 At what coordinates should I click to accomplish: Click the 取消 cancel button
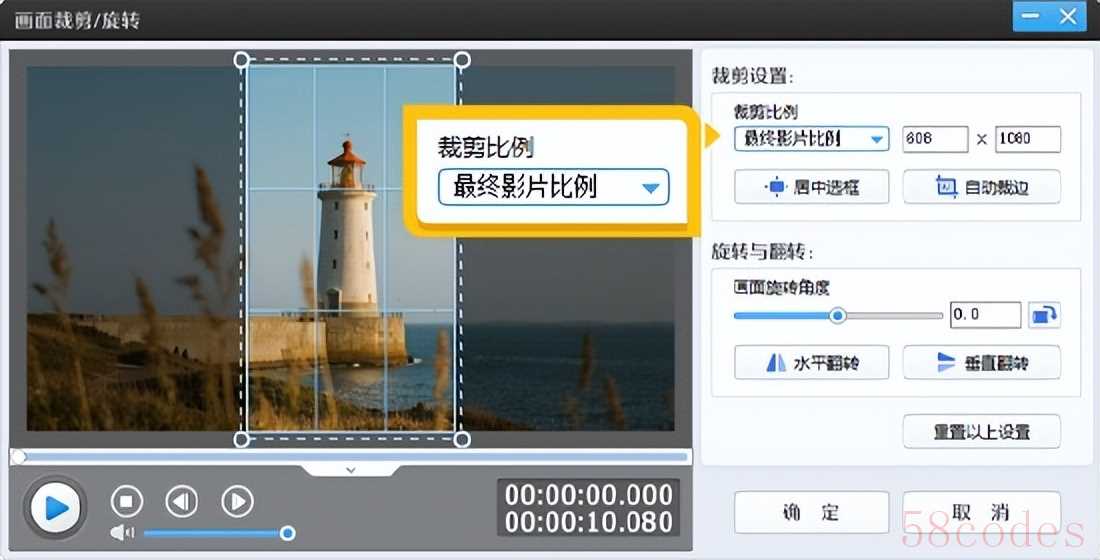[981, 513]
